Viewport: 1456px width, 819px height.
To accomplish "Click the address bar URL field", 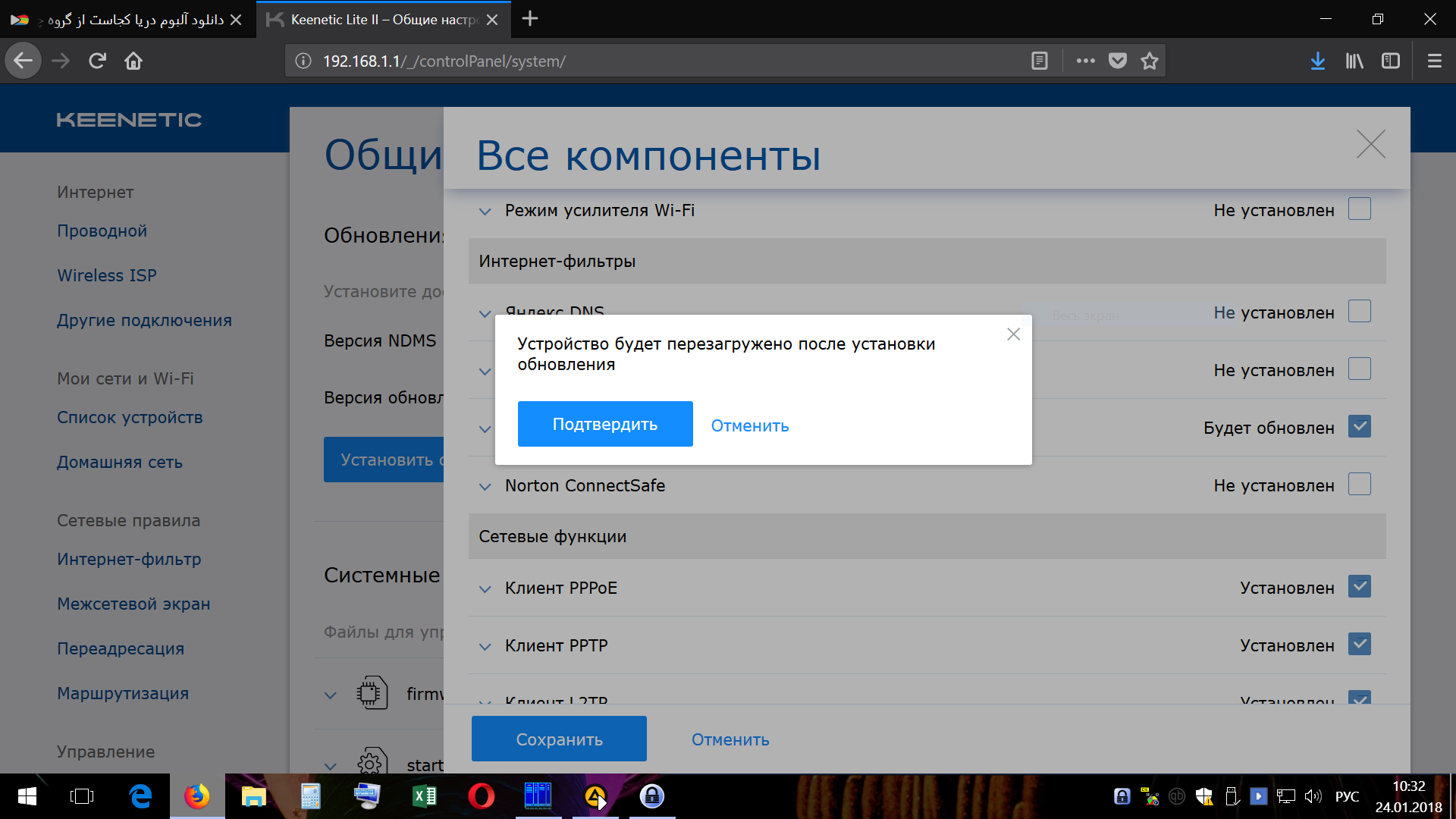I will coord(667,61).
